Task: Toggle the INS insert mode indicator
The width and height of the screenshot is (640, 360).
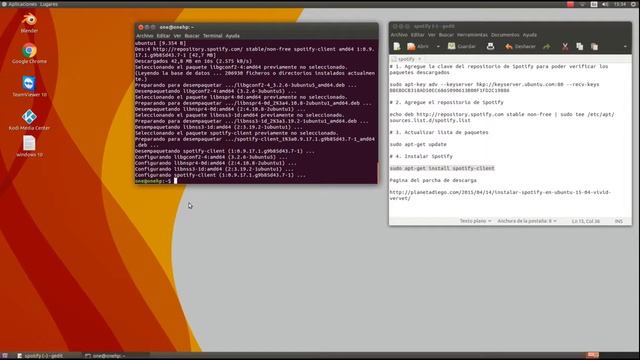Action: 618,221
